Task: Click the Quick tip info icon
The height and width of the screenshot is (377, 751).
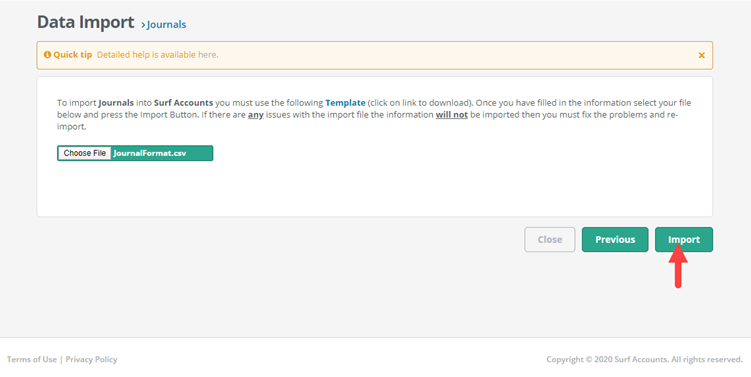Action: point(47,55)
